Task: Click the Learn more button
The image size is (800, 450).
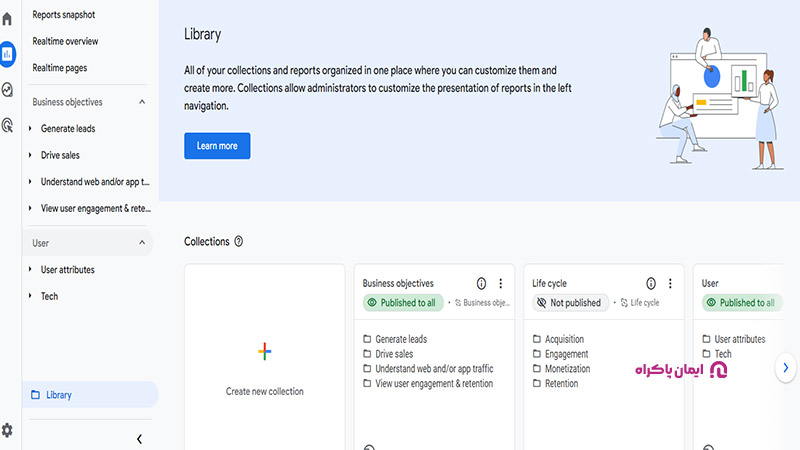Action: (217, 146)
